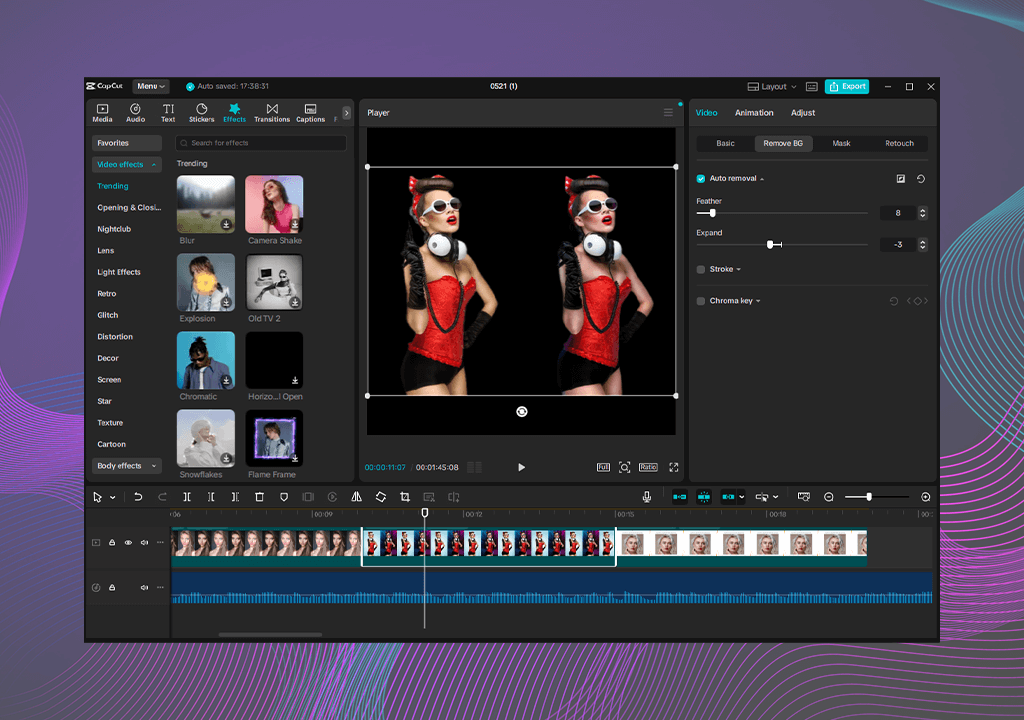
Task: Click the Export button
Action: pos(847,86)
